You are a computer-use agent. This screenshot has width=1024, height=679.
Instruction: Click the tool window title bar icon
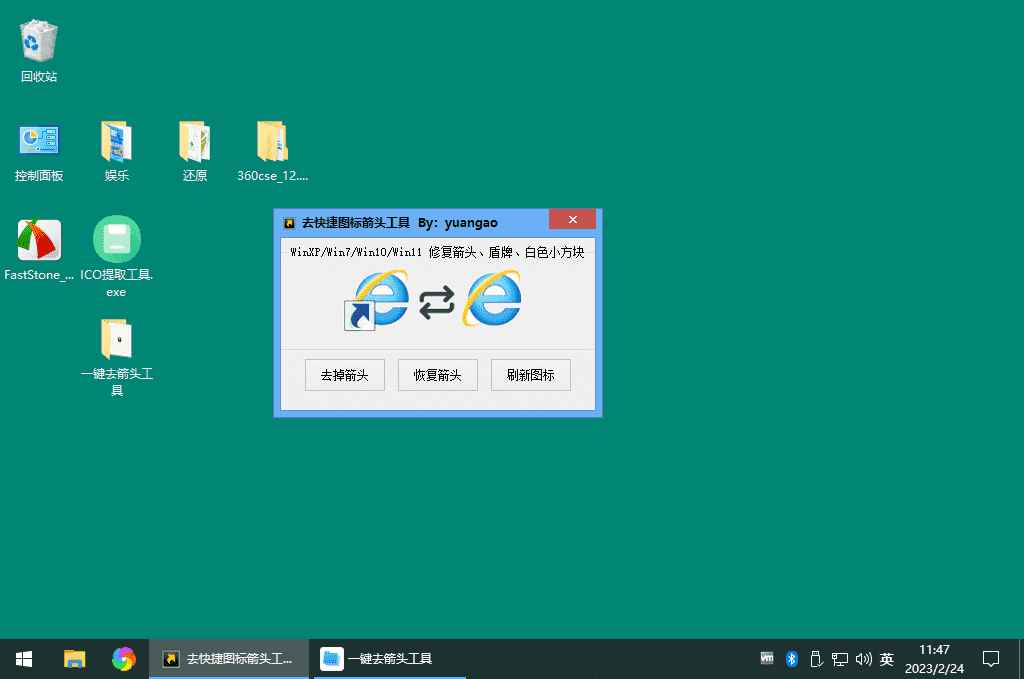[x=289, y=223]
